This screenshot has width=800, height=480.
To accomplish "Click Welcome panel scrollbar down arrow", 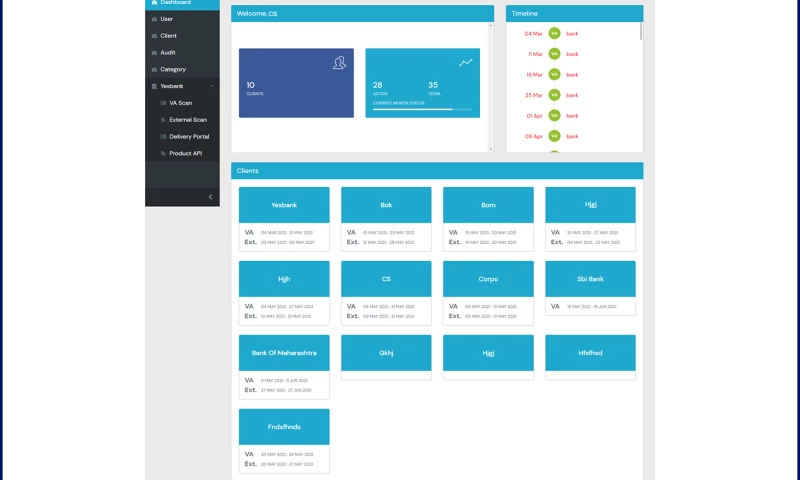I will pos(491,149).
